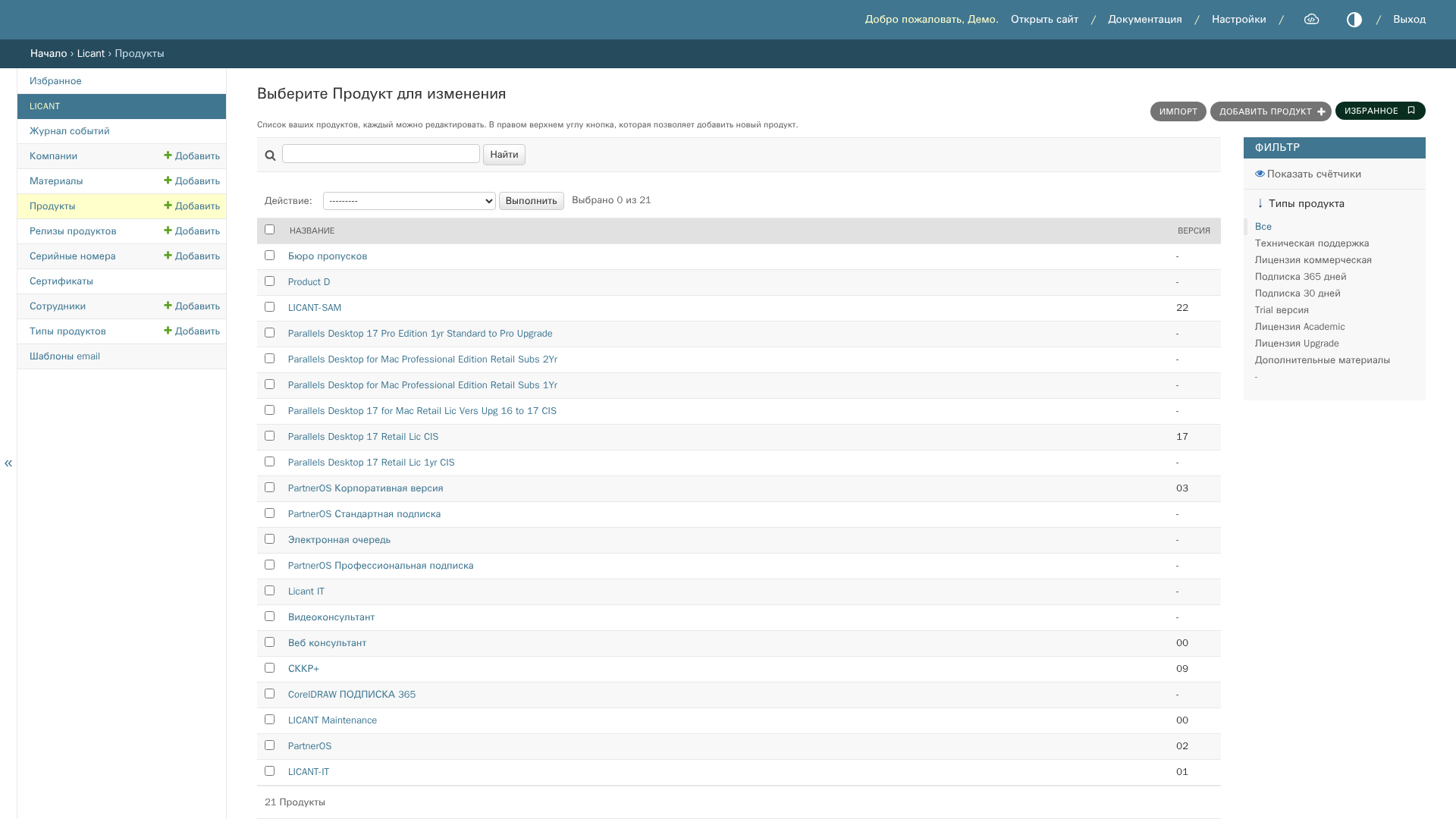
Task: Click the Выход logout link
Action: click(1409, 20)
